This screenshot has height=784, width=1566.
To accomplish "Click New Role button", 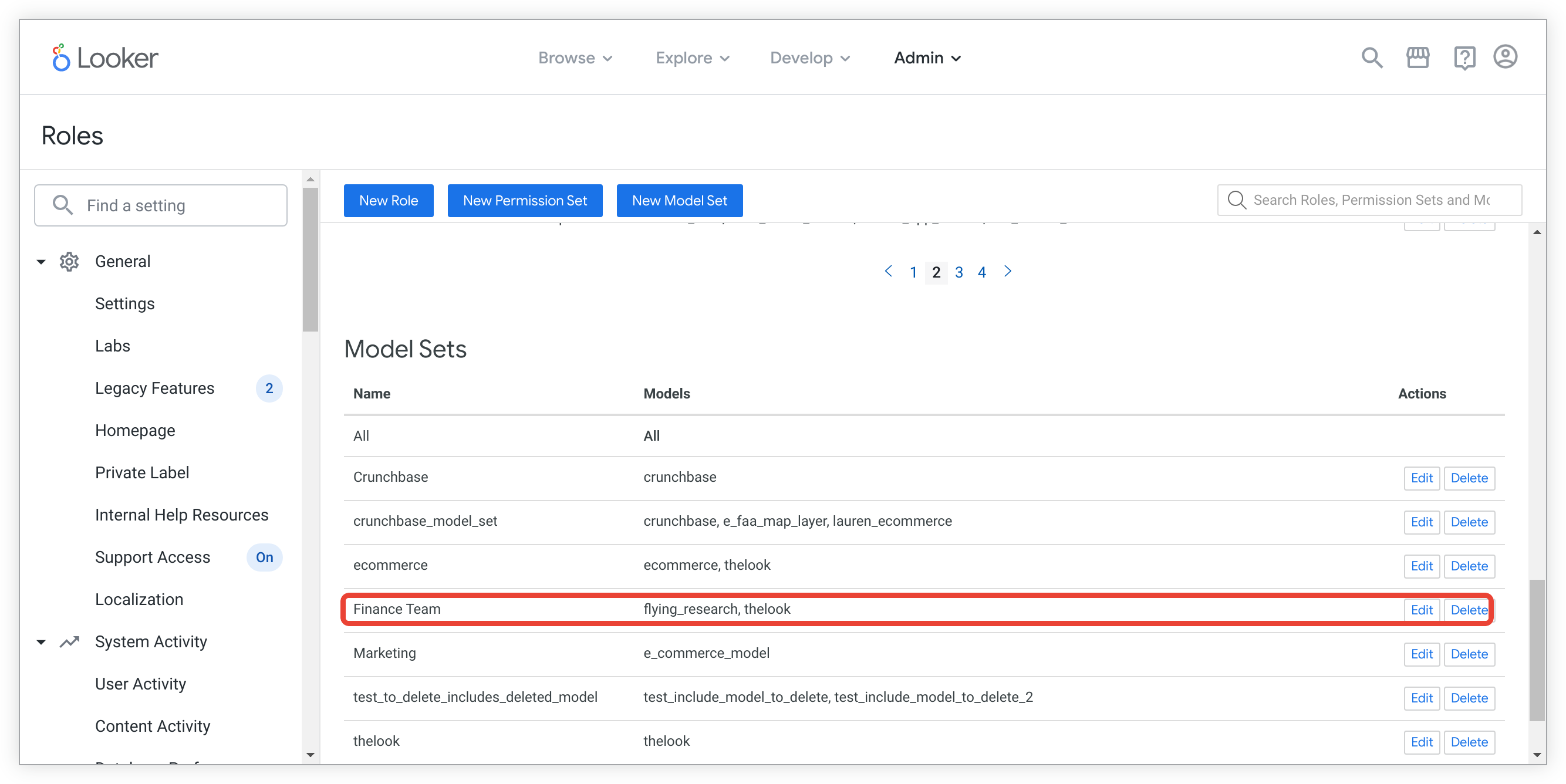I will point(389,200).
